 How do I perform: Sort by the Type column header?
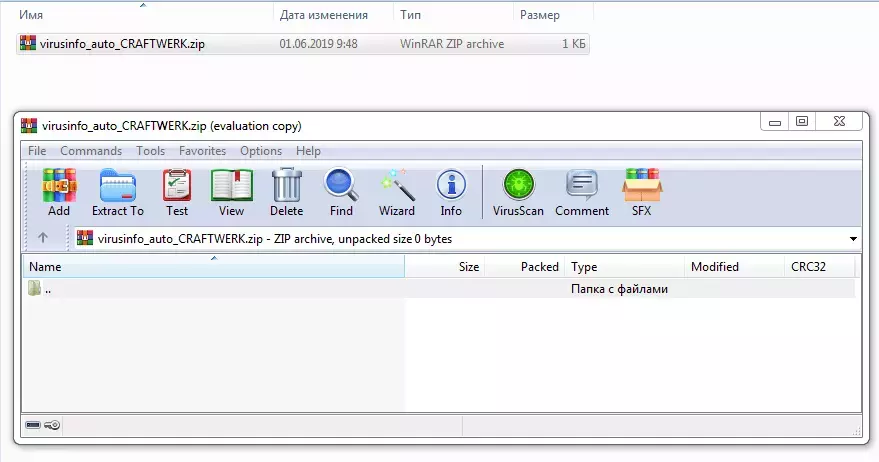(625, 266)
